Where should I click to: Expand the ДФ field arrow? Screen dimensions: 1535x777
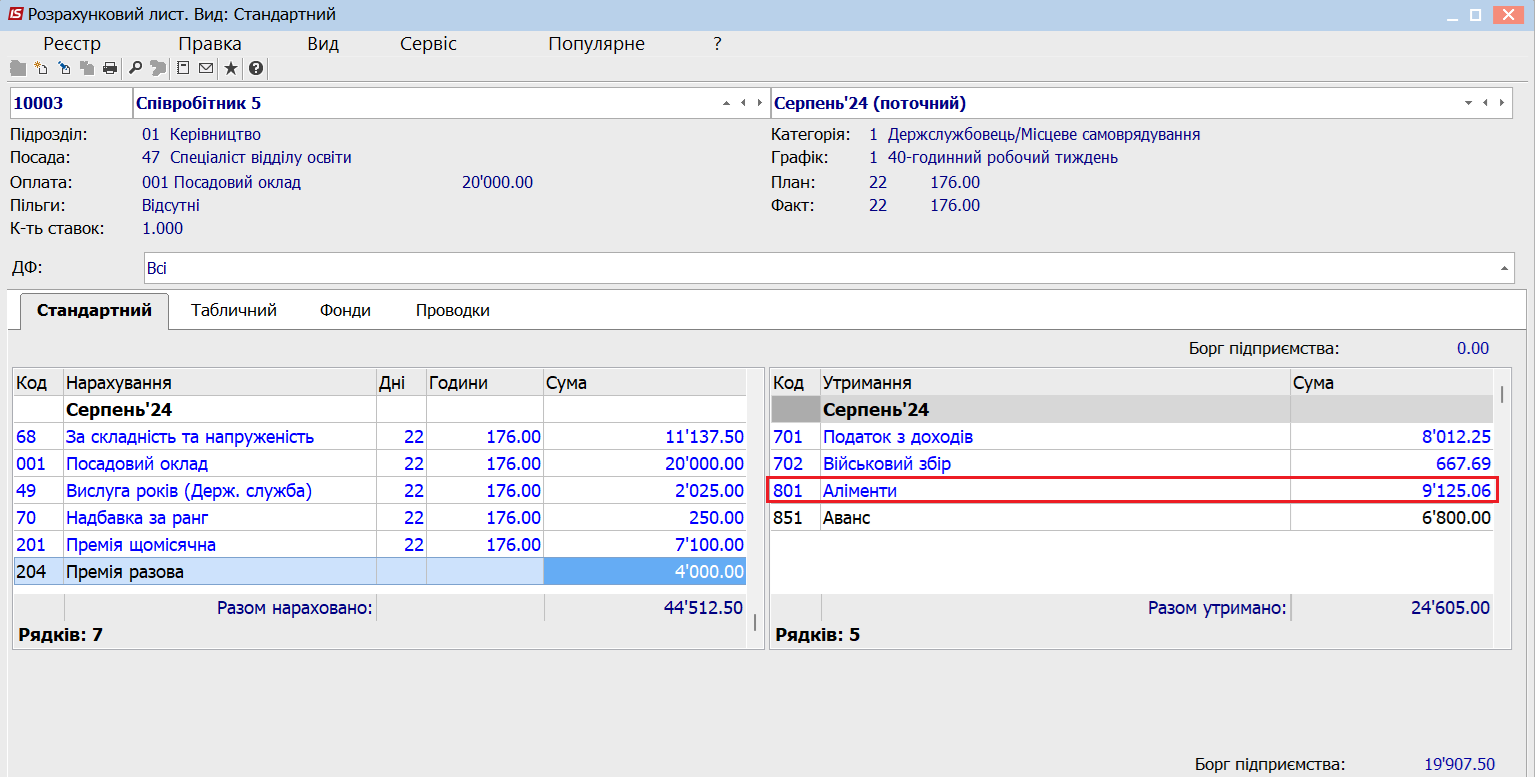(x=1504, y=268)
